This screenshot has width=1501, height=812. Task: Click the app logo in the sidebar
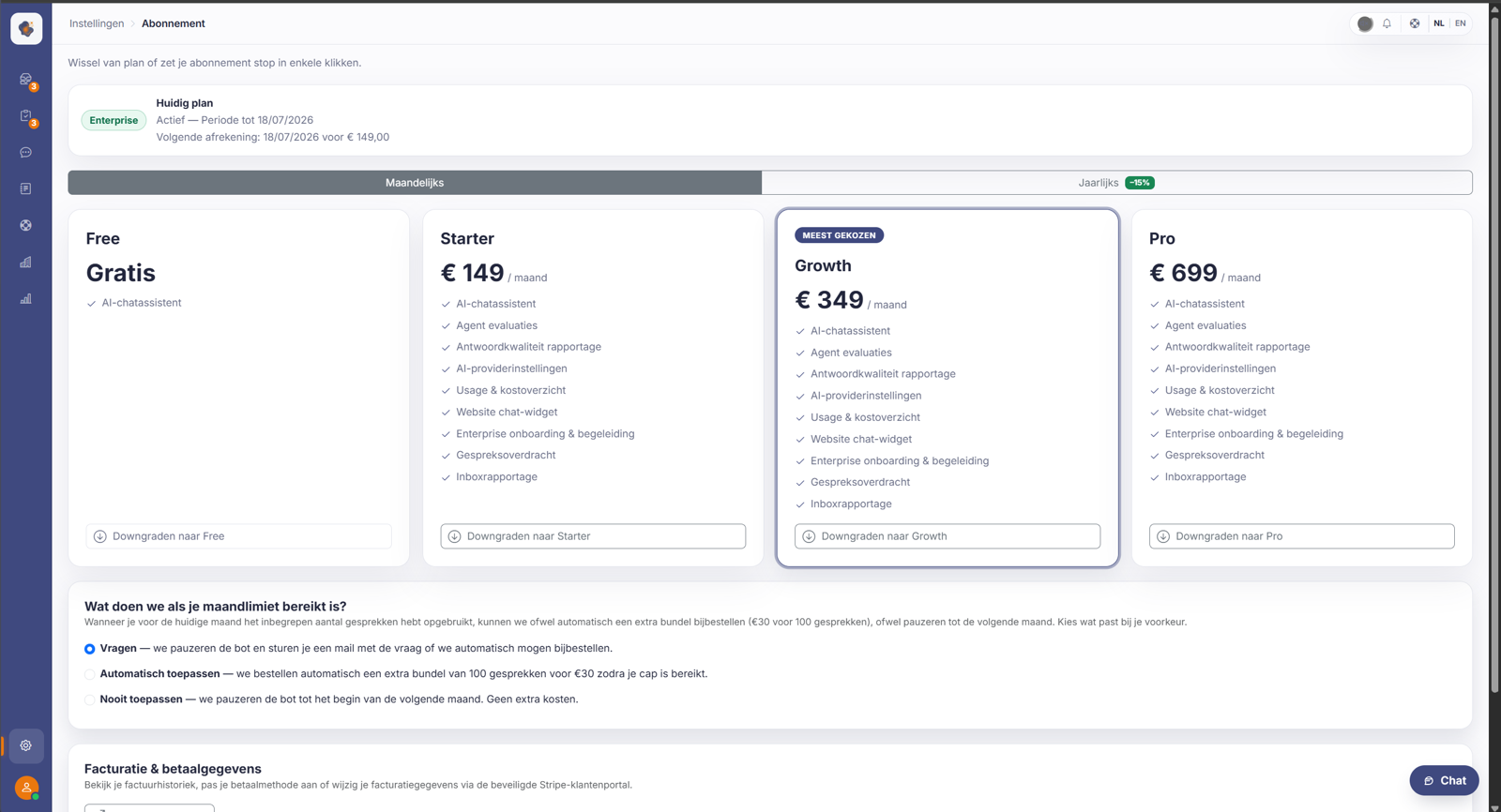click(26, 28)
